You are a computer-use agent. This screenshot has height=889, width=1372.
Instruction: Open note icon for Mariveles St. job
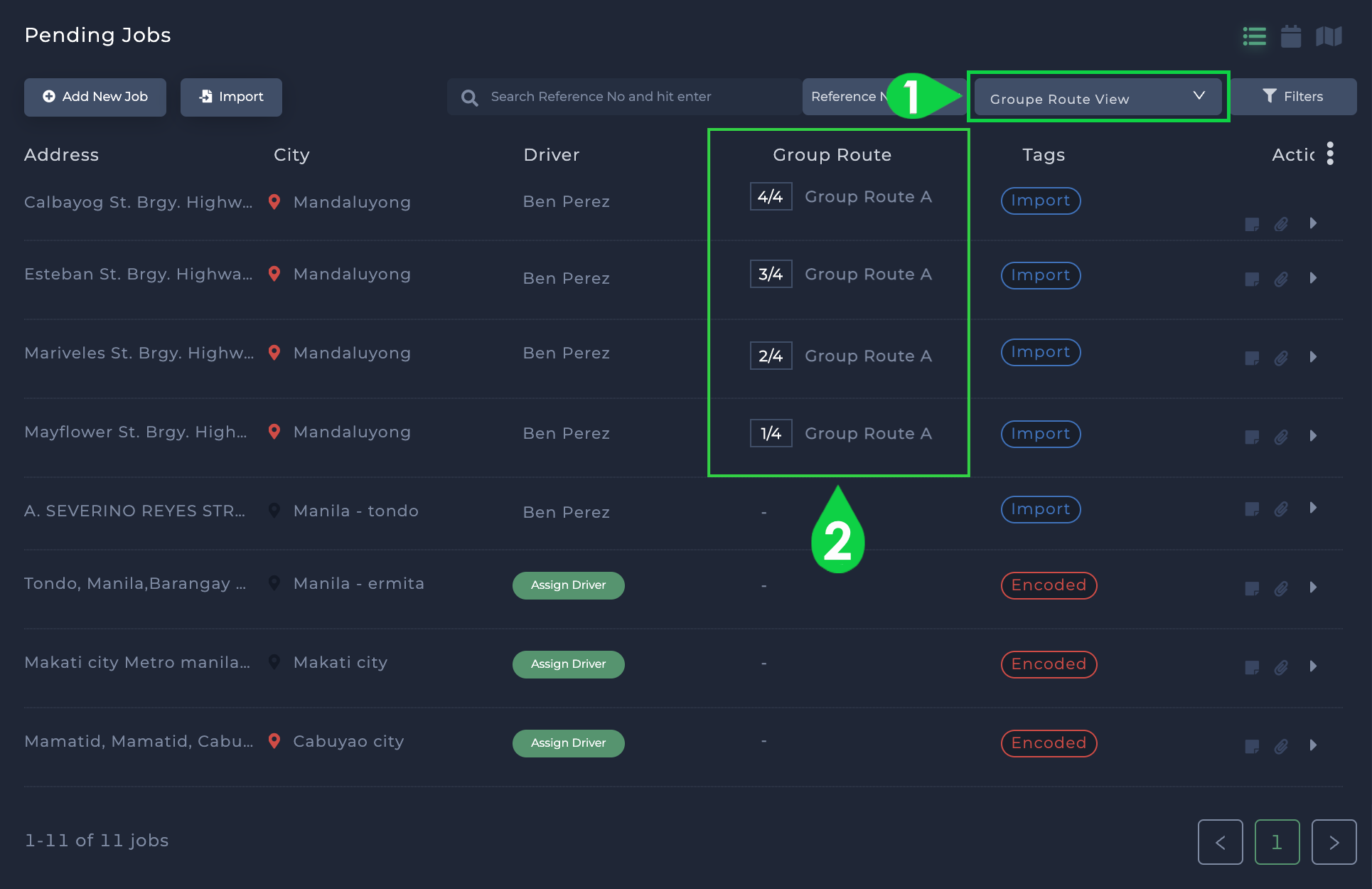[x=1253, y=358]
